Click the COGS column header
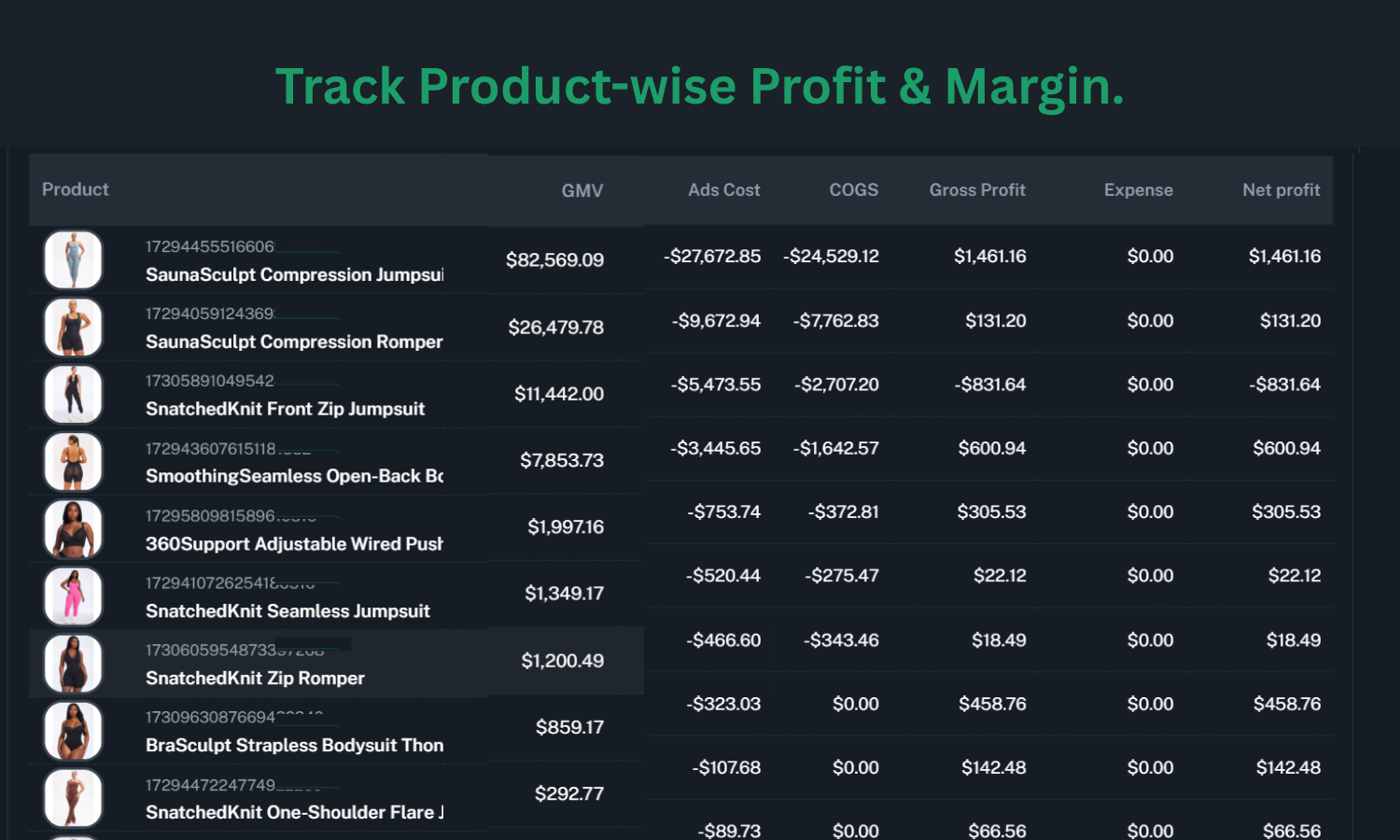The height and width of the screenshot is (840, 1400). (853, 189)
